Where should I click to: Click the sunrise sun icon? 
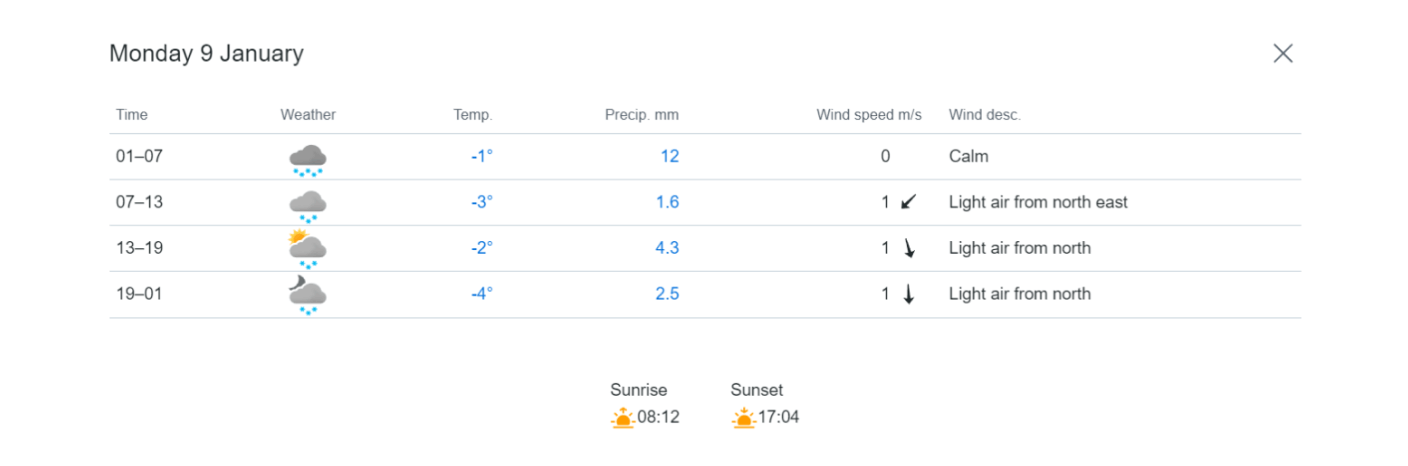[623, 418]
